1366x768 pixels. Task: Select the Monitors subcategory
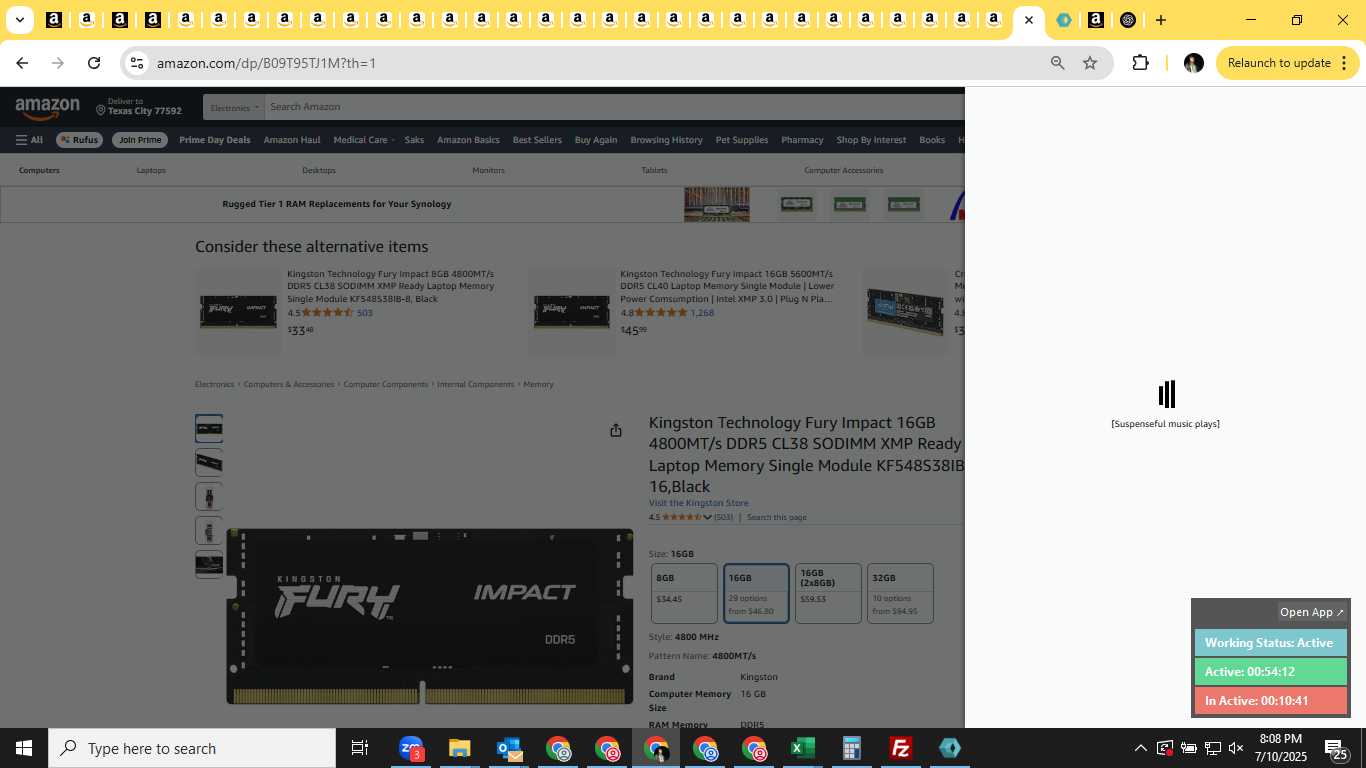(488, 170)
